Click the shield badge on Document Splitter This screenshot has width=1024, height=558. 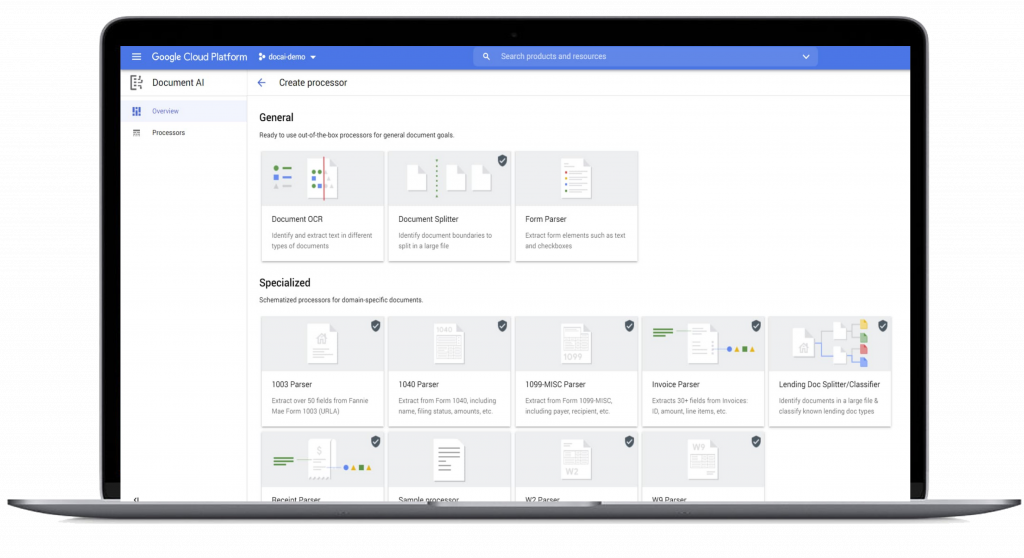tap(502, 160)
